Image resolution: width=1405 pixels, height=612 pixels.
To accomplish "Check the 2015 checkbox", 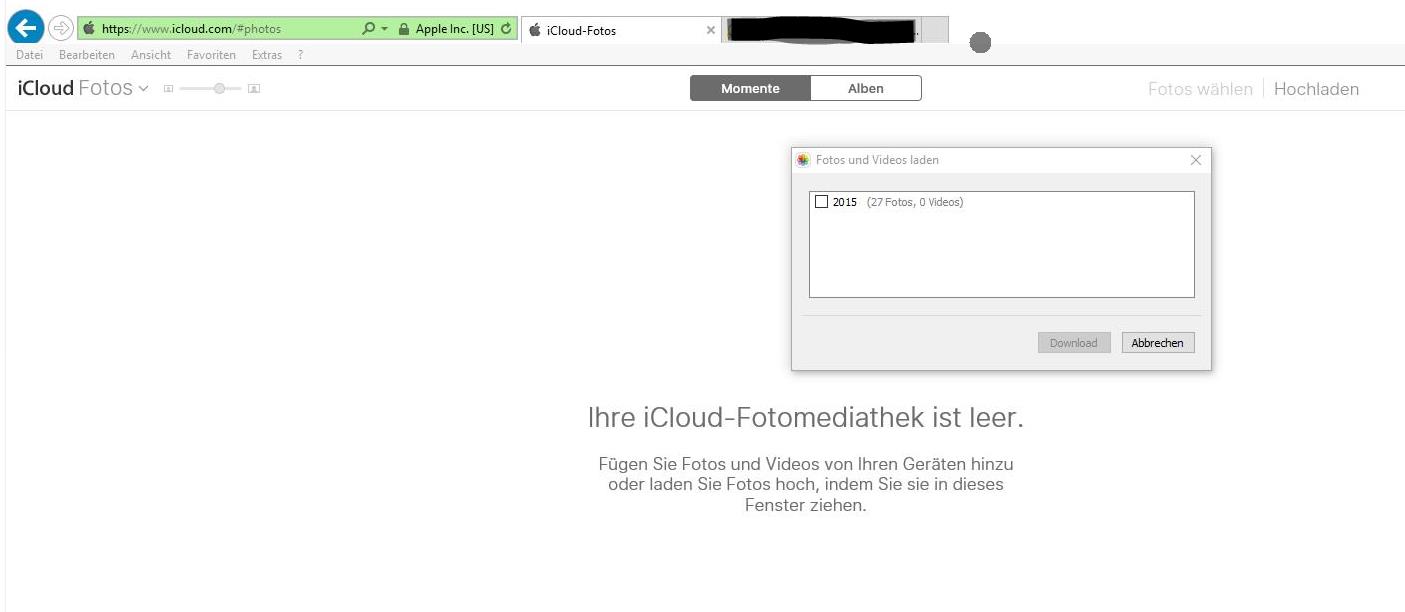I will point(821,202).
